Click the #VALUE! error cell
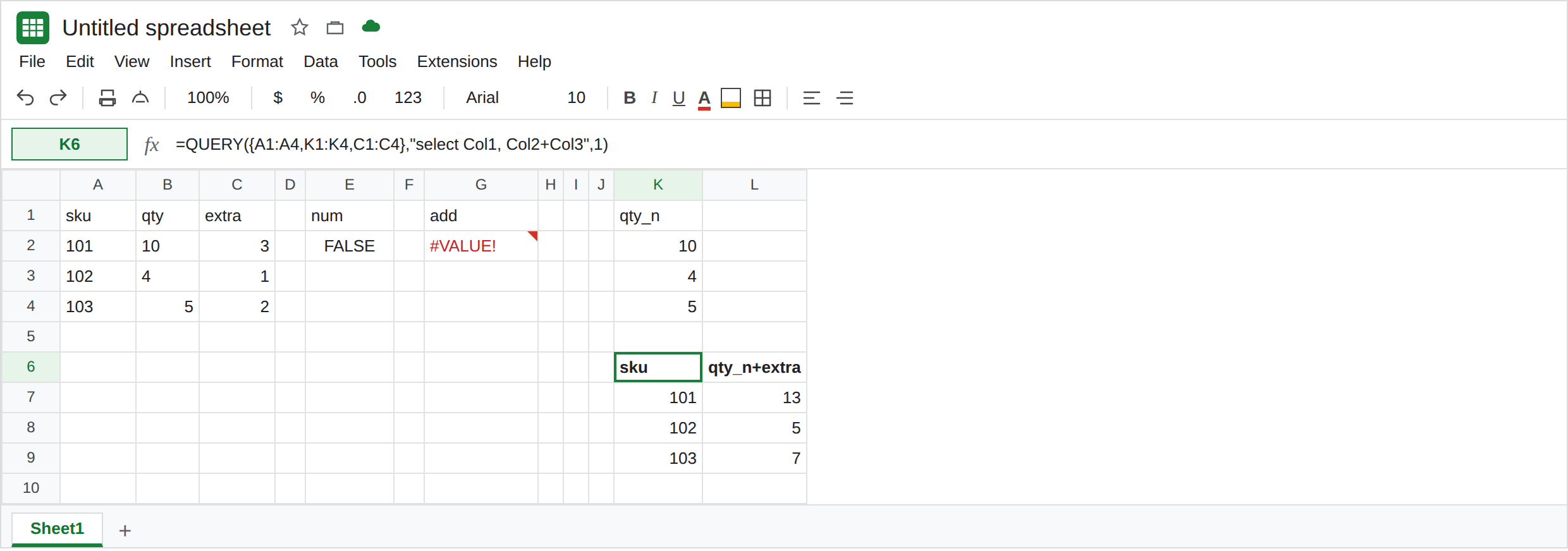1568x551 pixels. click(x=481, y=246)
